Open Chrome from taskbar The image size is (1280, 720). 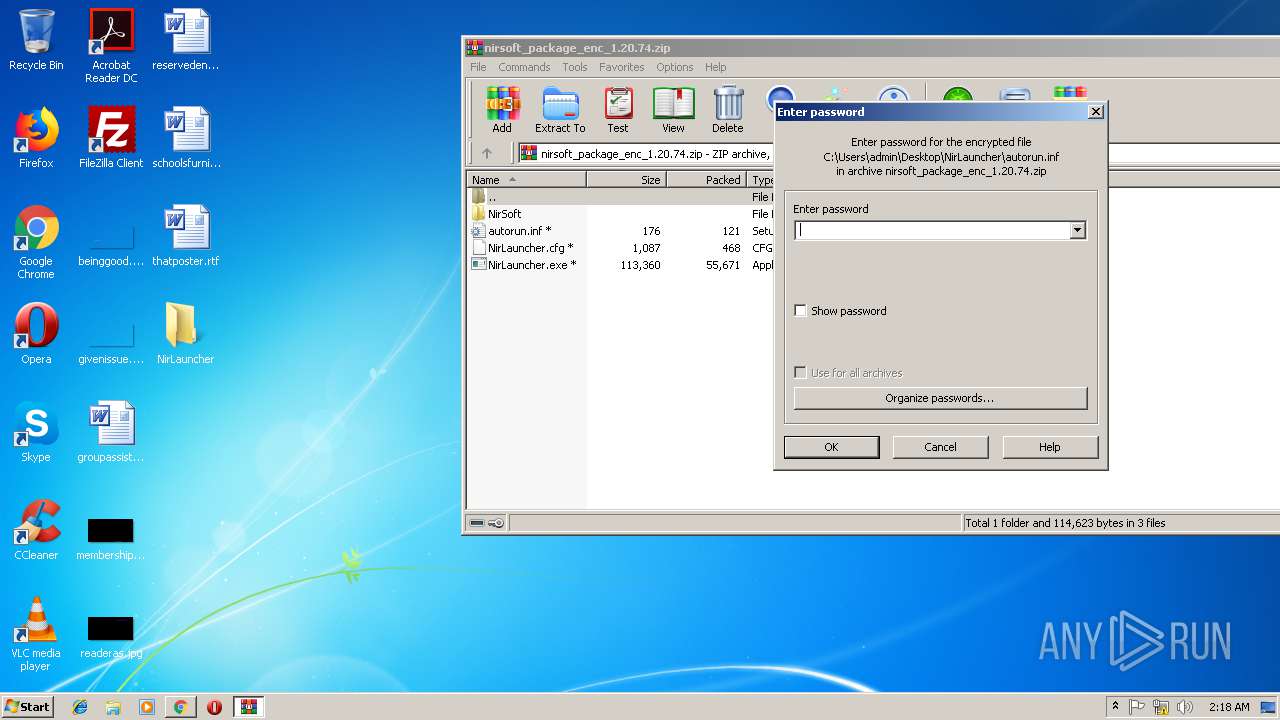(x=180, y=707)
